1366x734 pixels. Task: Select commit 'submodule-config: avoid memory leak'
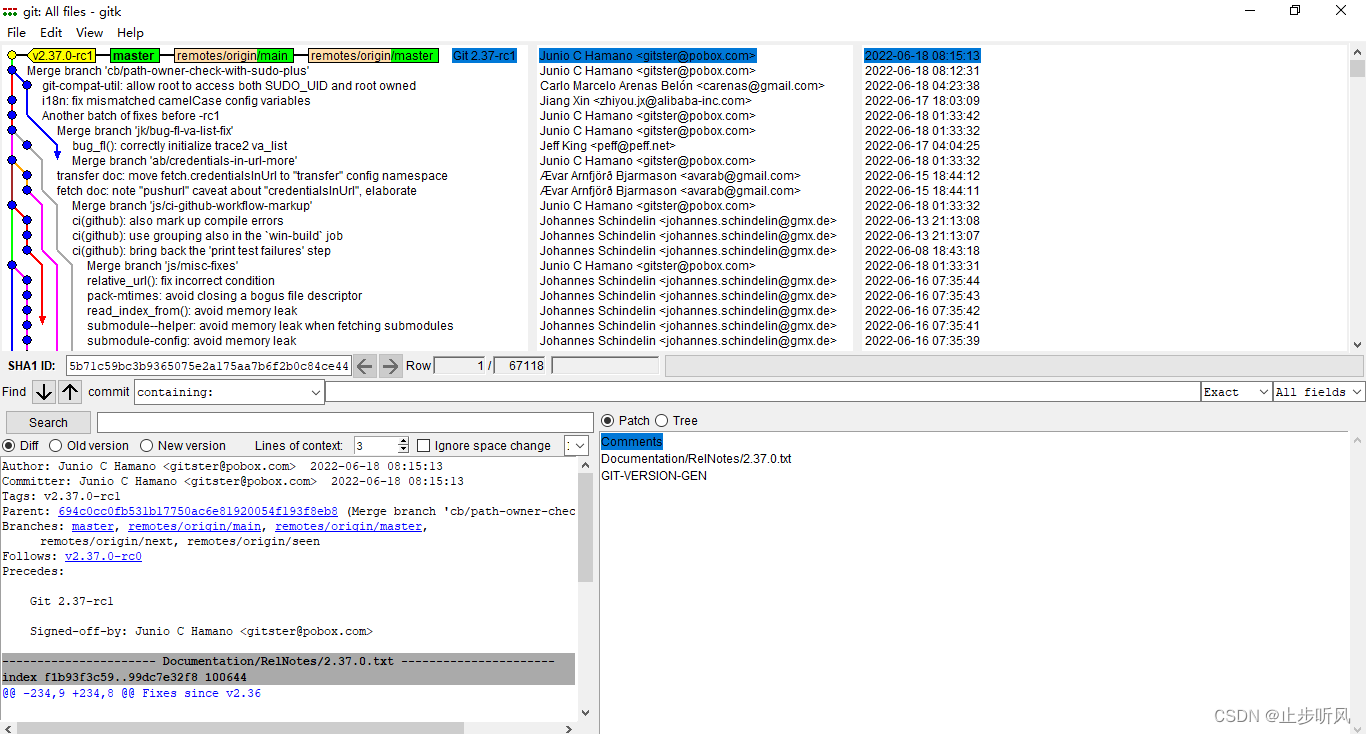[192, 341]
